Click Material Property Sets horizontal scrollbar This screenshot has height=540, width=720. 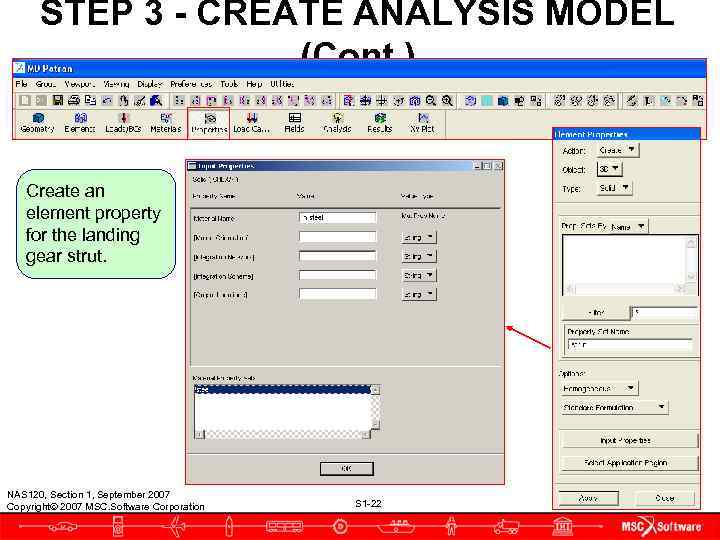(x=282, y=434)
